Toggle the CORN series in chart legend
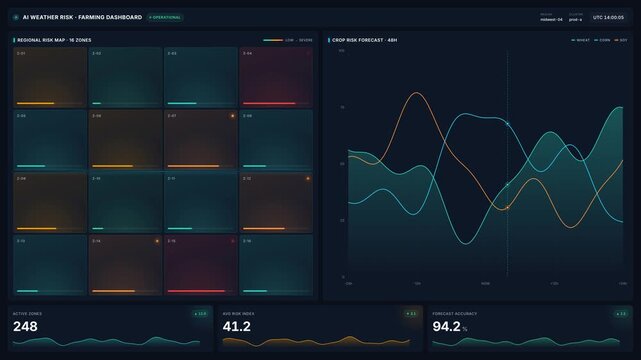This screenshot has height=360, width=641. (602, 40)
